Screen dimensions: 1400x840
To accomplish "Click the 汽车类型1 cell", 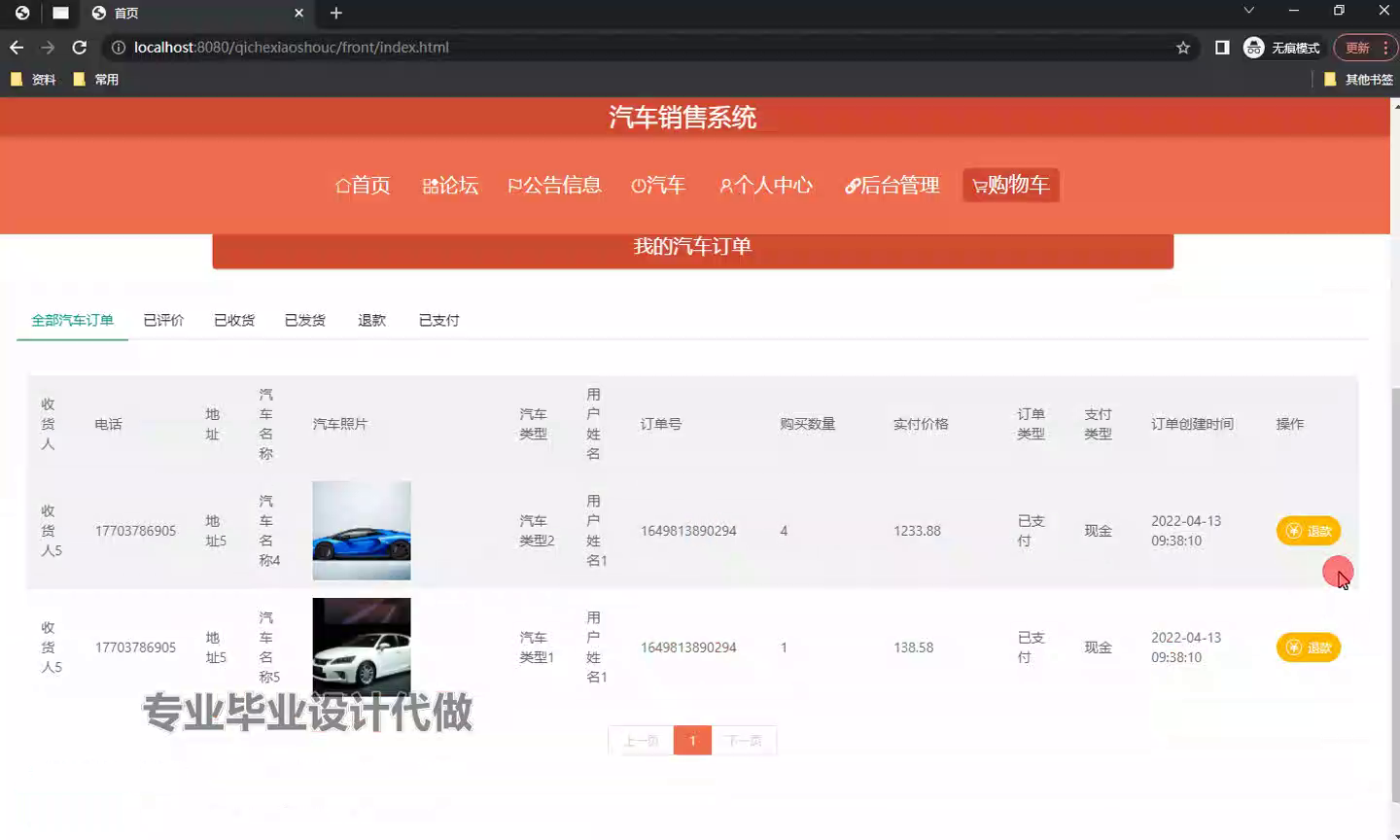I will [537, 647].
